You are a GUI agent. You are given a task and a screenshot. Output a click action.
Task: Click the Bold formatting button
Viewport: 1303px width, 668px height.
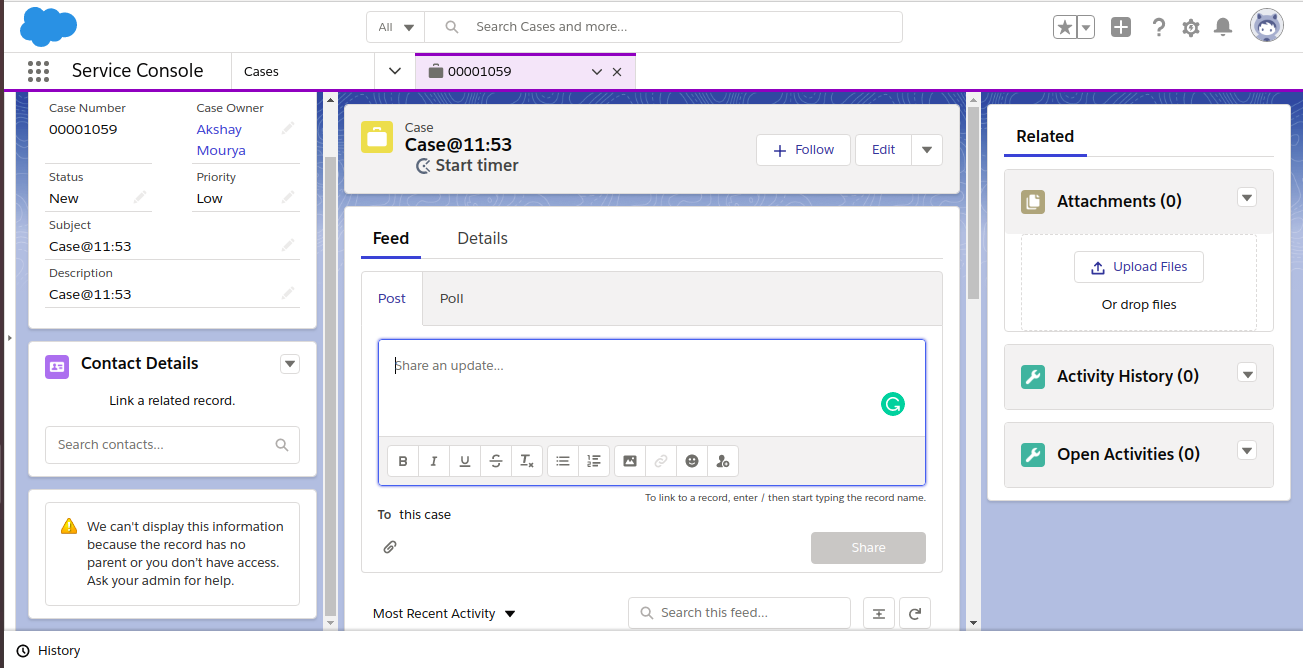tap(403, 461)
